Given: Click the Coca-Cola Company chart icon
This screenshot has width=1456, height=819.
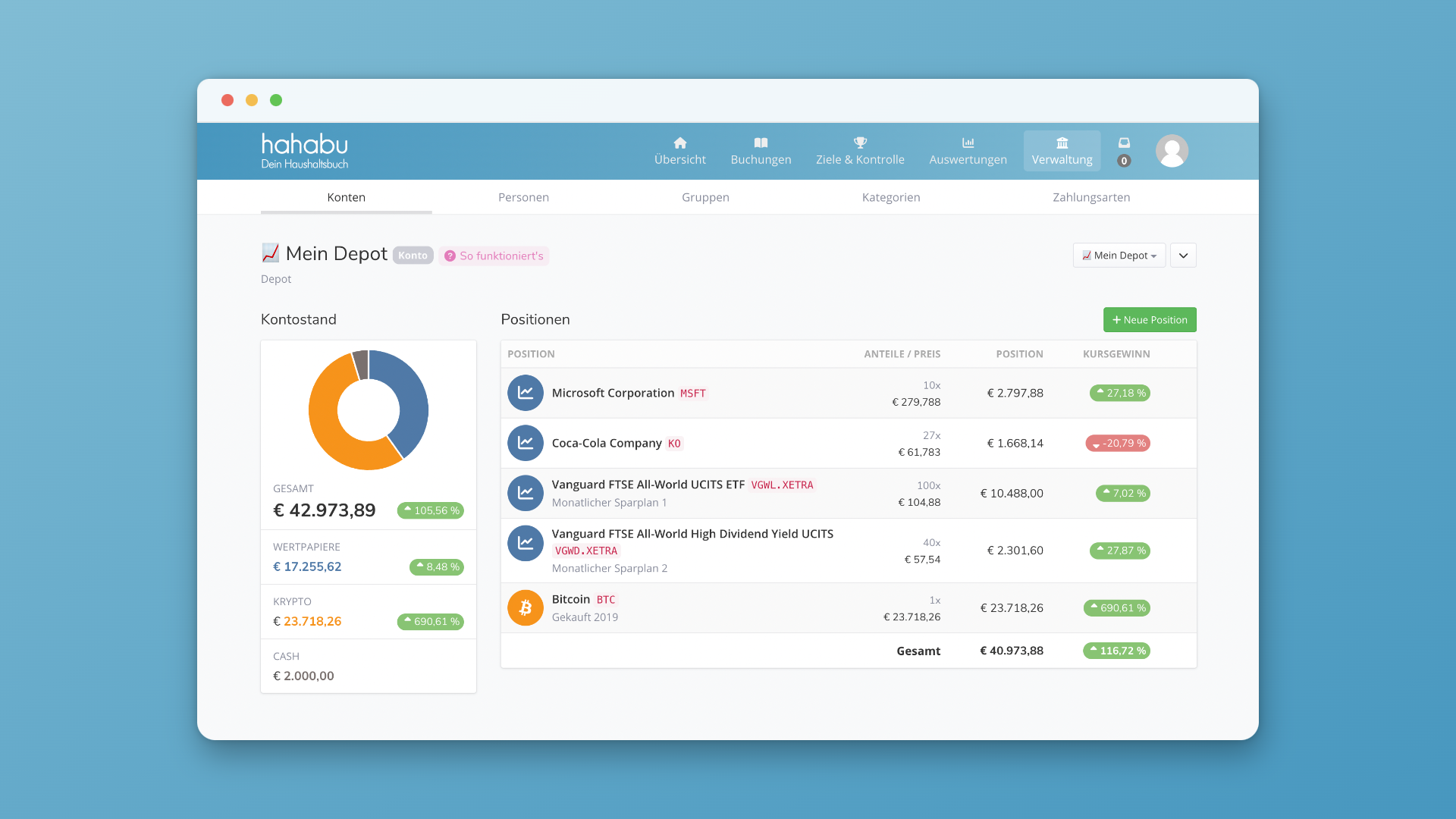Looking at the screenshot, I should [526, 443].
